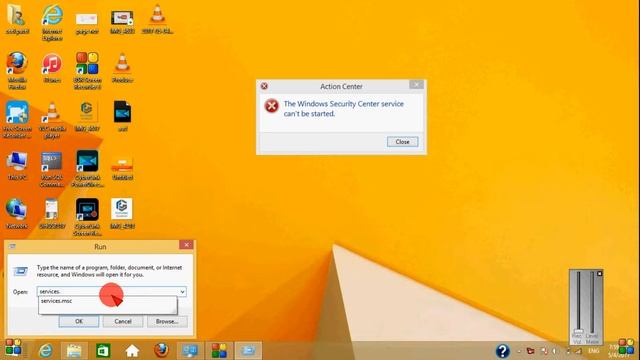
Task: Click Close in the Action Center dialog
Action: pyautogui.click(x=402, y=142)
